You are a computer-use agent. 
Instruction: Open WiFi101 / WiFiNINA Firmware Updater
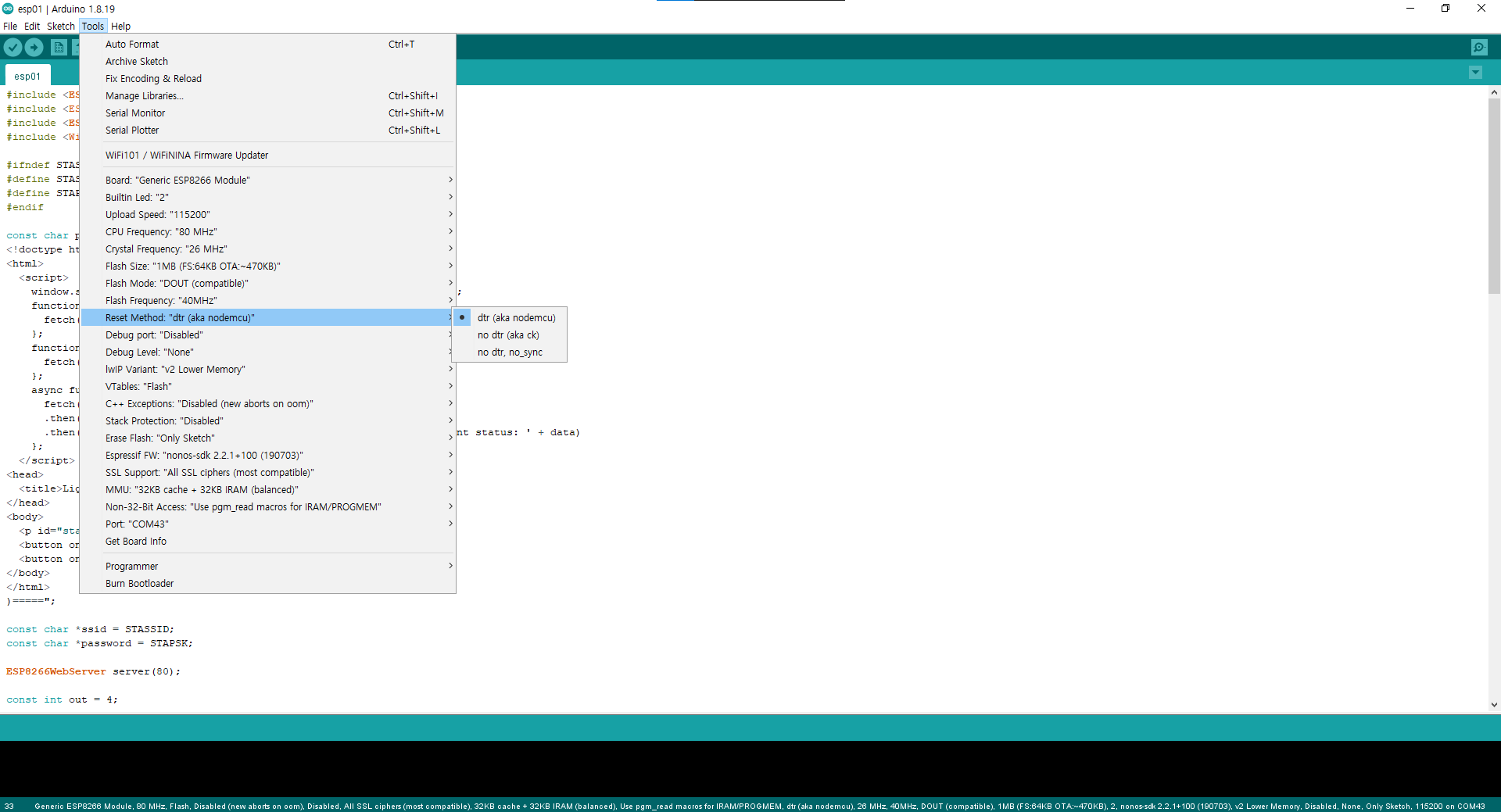267,156
